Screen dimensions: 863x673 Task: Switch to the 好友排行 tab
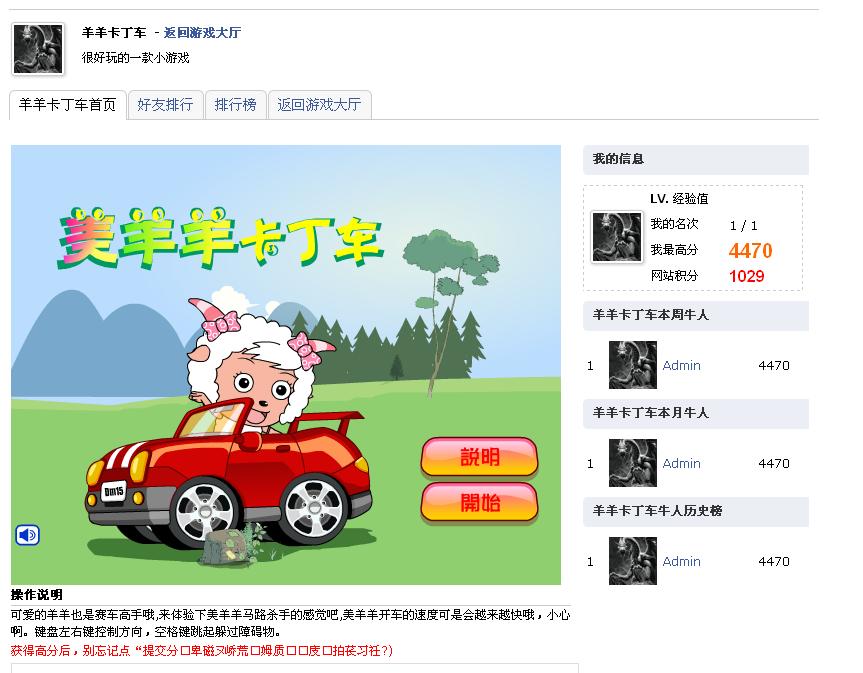(x=165, y=105)
